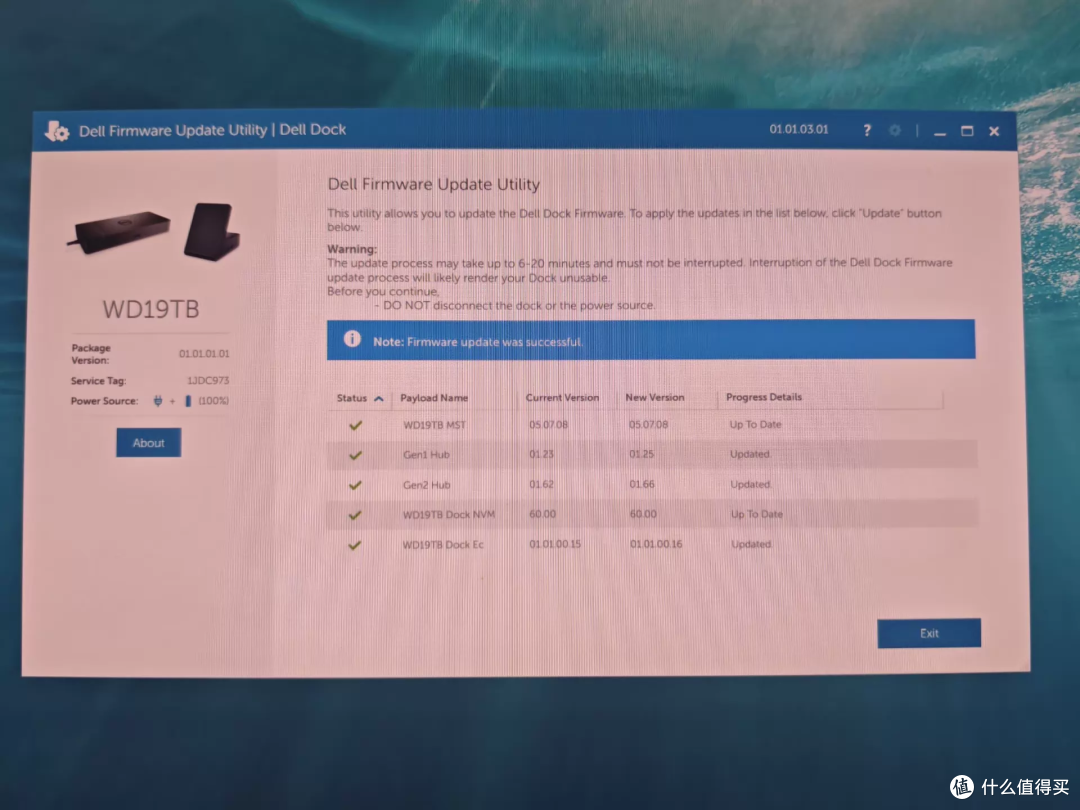Select the Gen2 Hub payload name
Screen dimensions: 1080x810
tap(426, 485)
